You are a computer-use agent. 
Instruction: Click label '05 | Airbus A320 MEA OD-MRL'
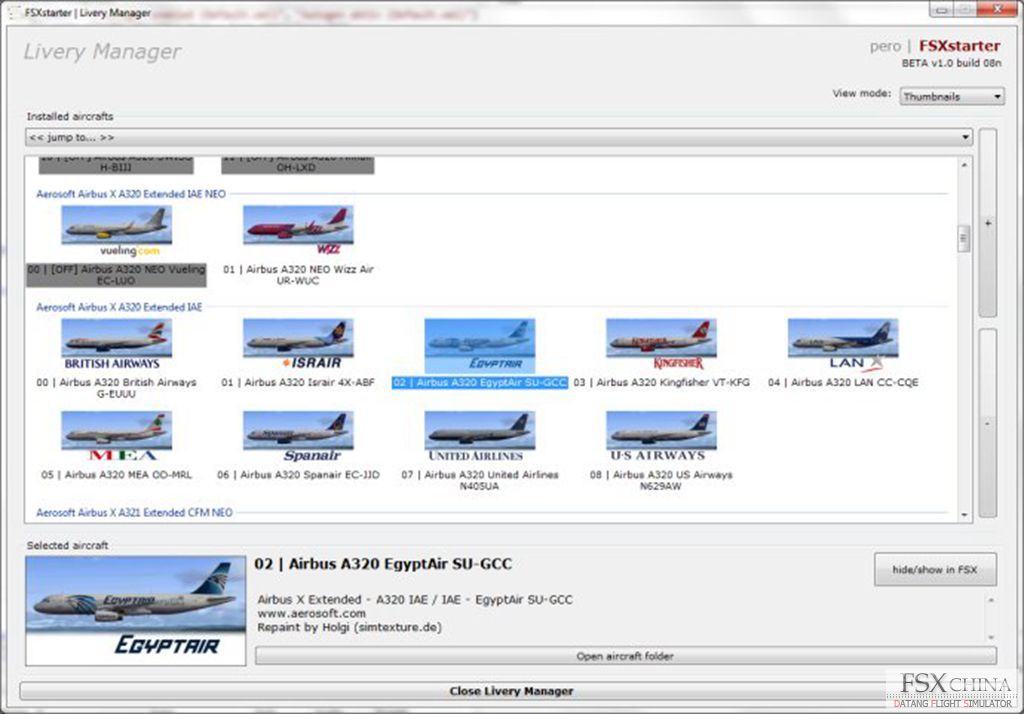coord(116,475)
